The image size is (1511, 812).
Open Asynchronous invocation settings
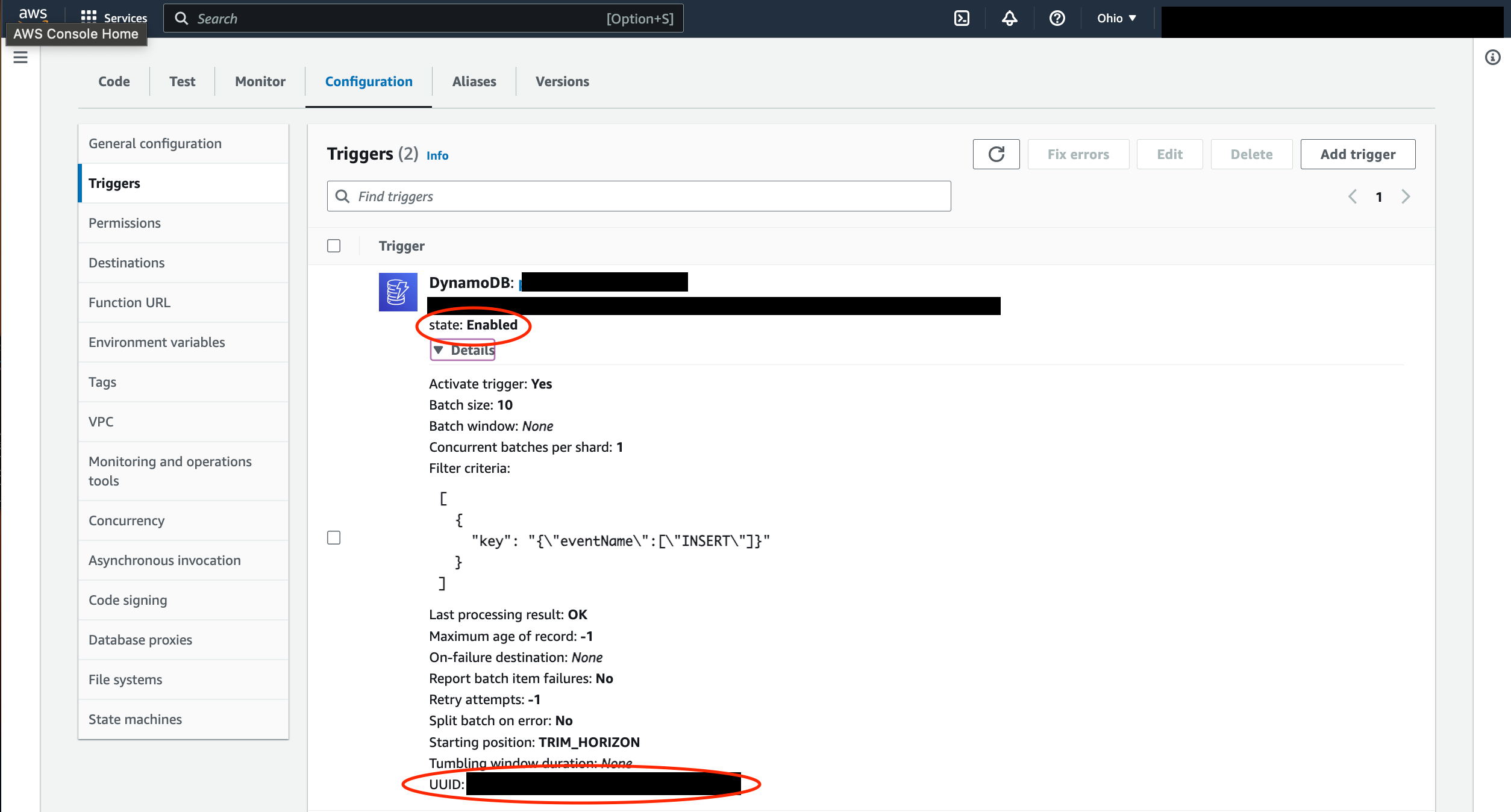pyautogui.click(x=183, y=560)
